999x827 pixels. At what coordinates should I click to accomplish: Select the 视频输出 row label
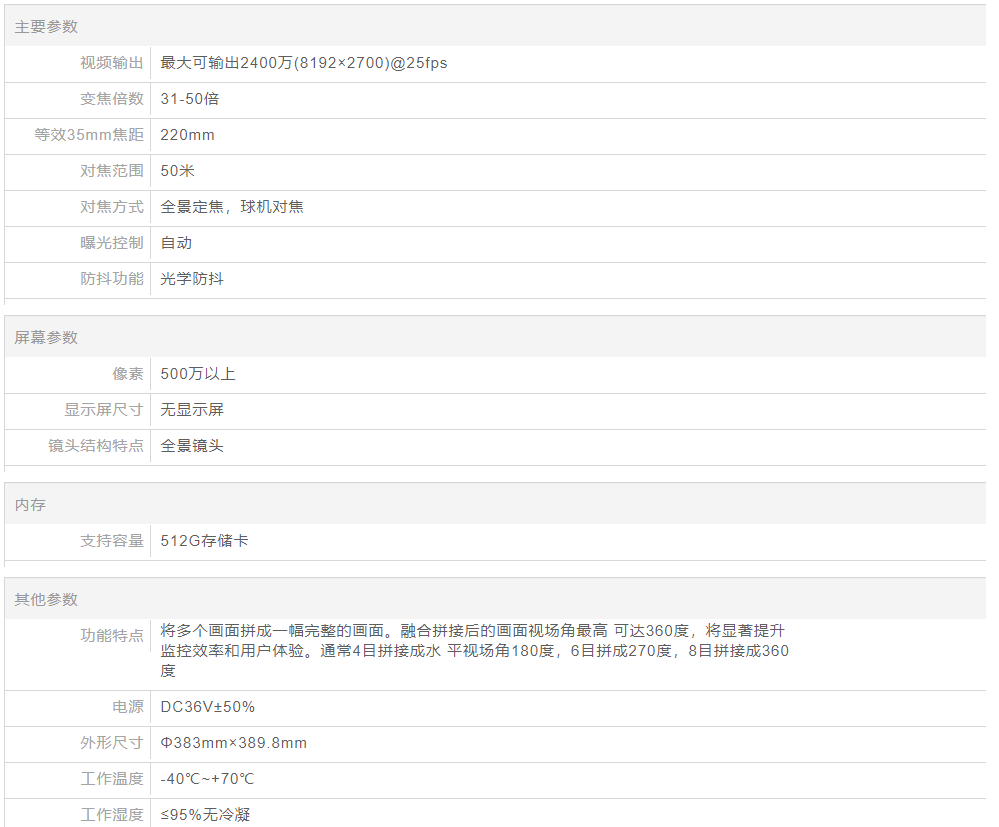[112, 63]
